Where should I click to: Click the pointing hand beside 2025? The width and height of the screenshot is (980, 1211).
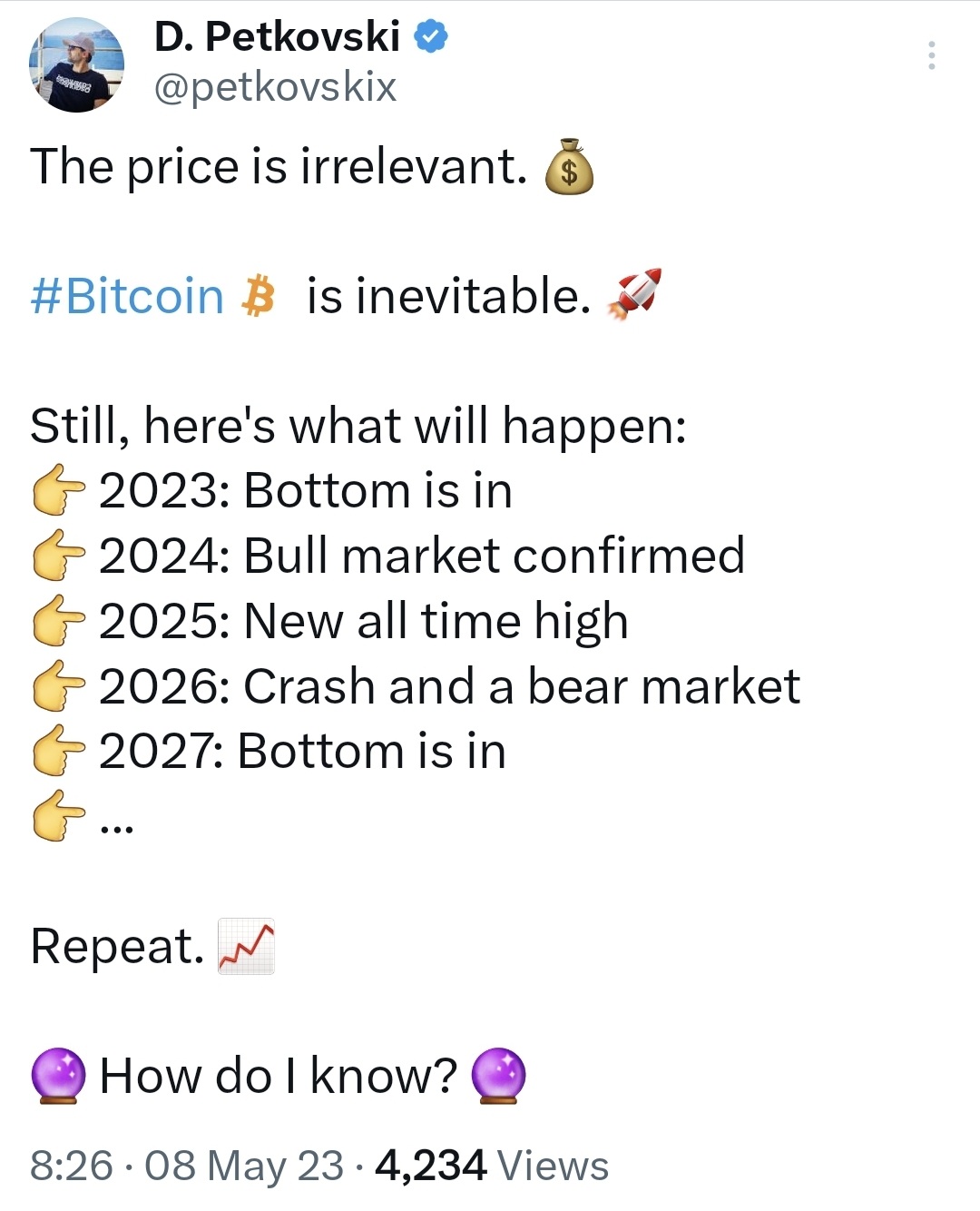tap(59, 622)
